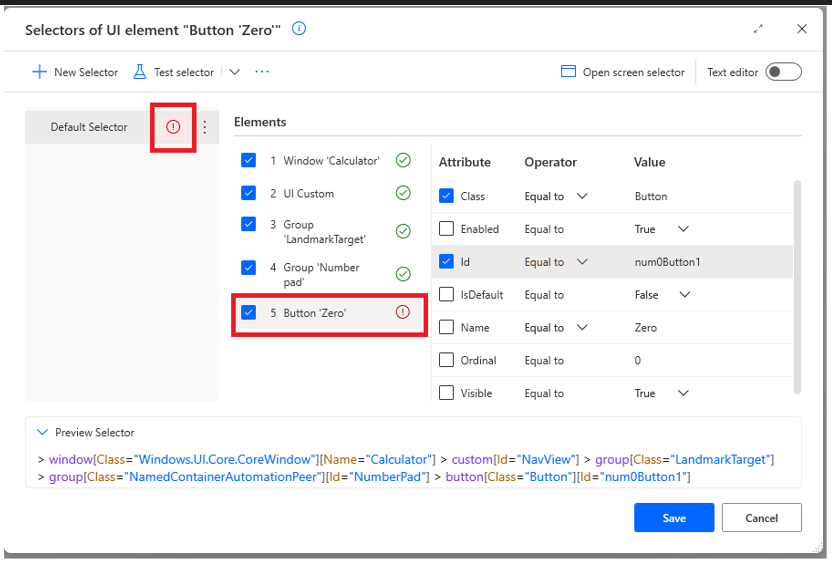Viewport: 832px width, 563px height.
Task: Uncheck element 2 UI Custom
Action: 248,193
